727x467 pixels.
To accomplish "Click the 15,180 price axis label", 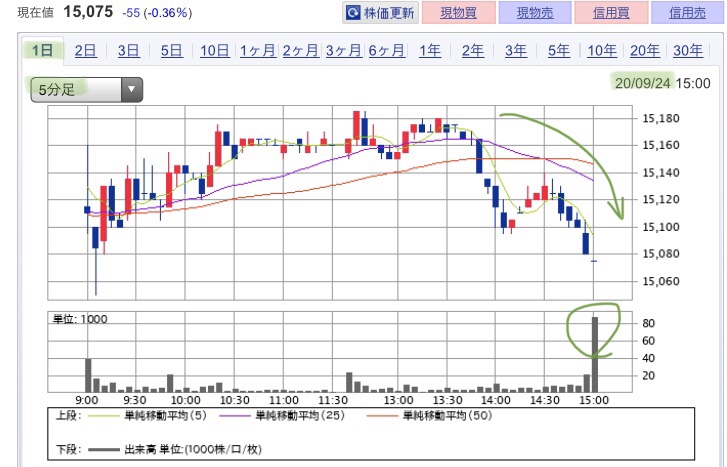I will (x=661, y=118).
